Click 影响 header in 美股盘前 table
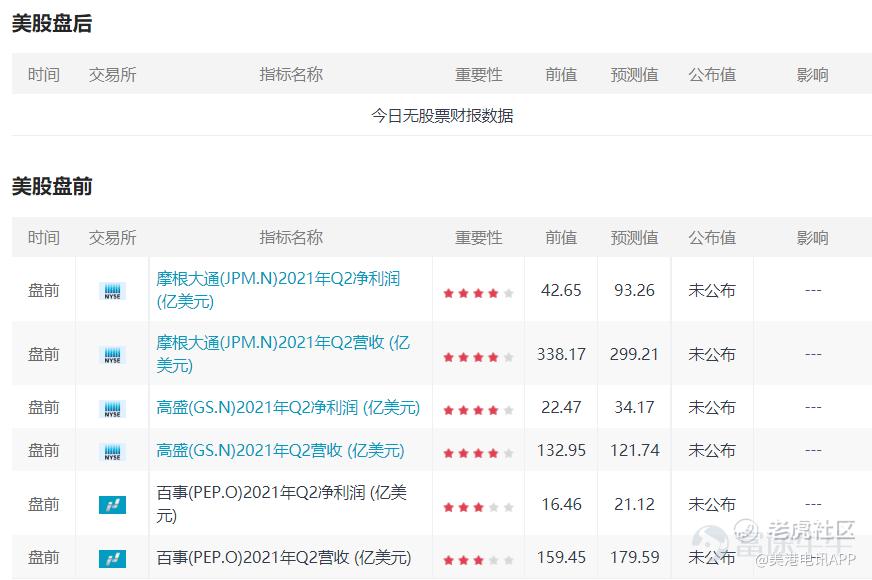 [812, 237]
